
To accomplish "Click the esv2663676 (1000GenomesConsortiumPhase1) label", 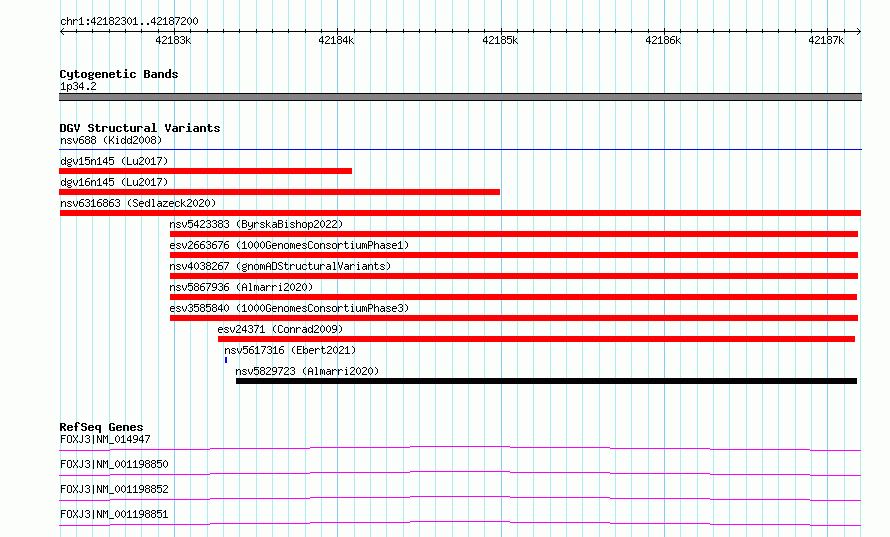I will click(x=289, y=245).
